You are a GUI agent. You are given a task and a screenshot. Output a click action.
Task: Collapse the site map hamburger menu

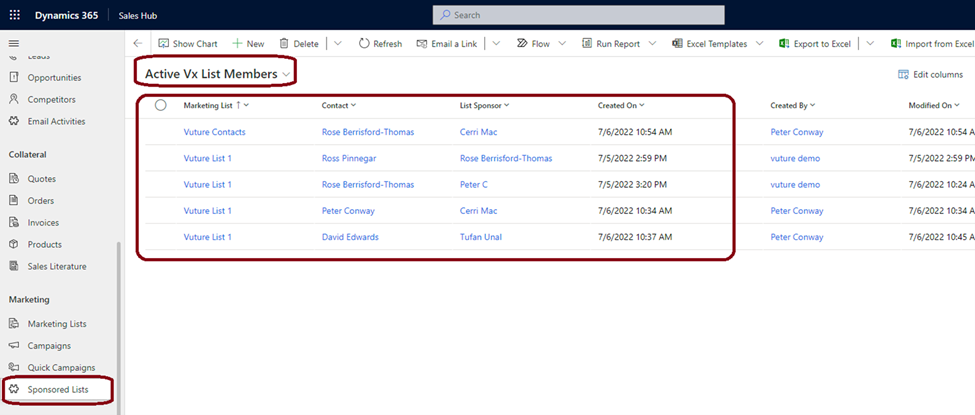tap(14, 44)
